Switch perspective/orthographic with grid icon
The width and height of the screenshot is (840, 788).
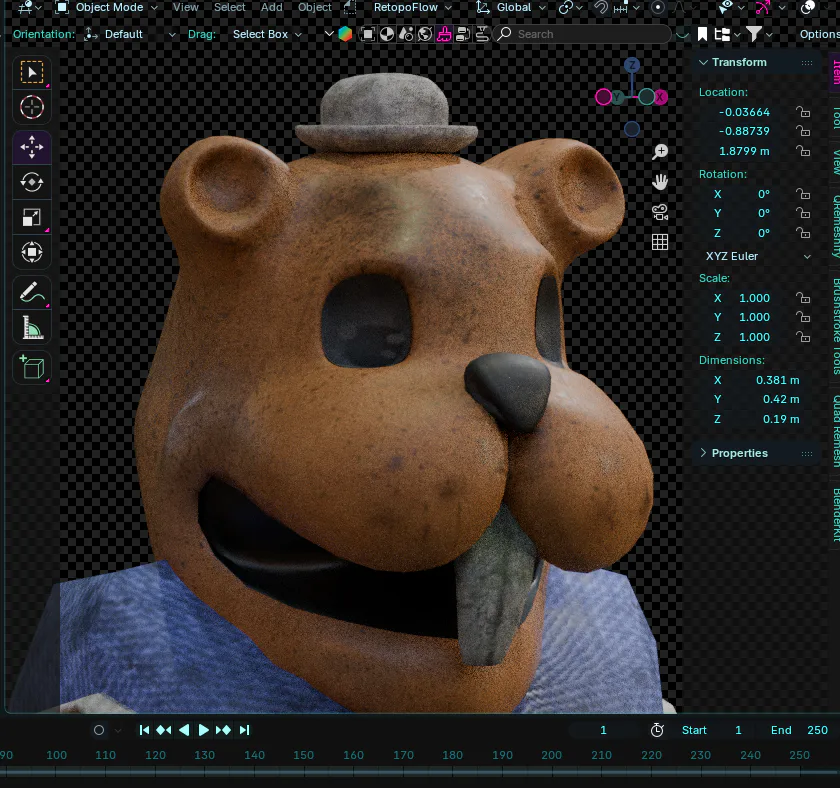coord(659,242)
